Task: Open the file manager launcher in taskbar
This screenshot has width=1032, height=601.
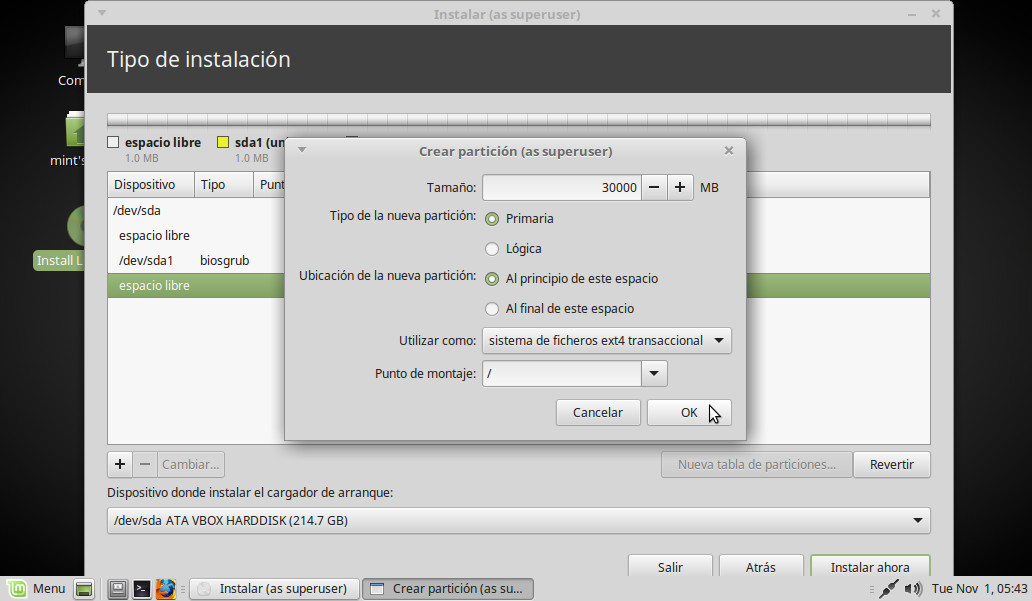Action: [x=117, y=588]
